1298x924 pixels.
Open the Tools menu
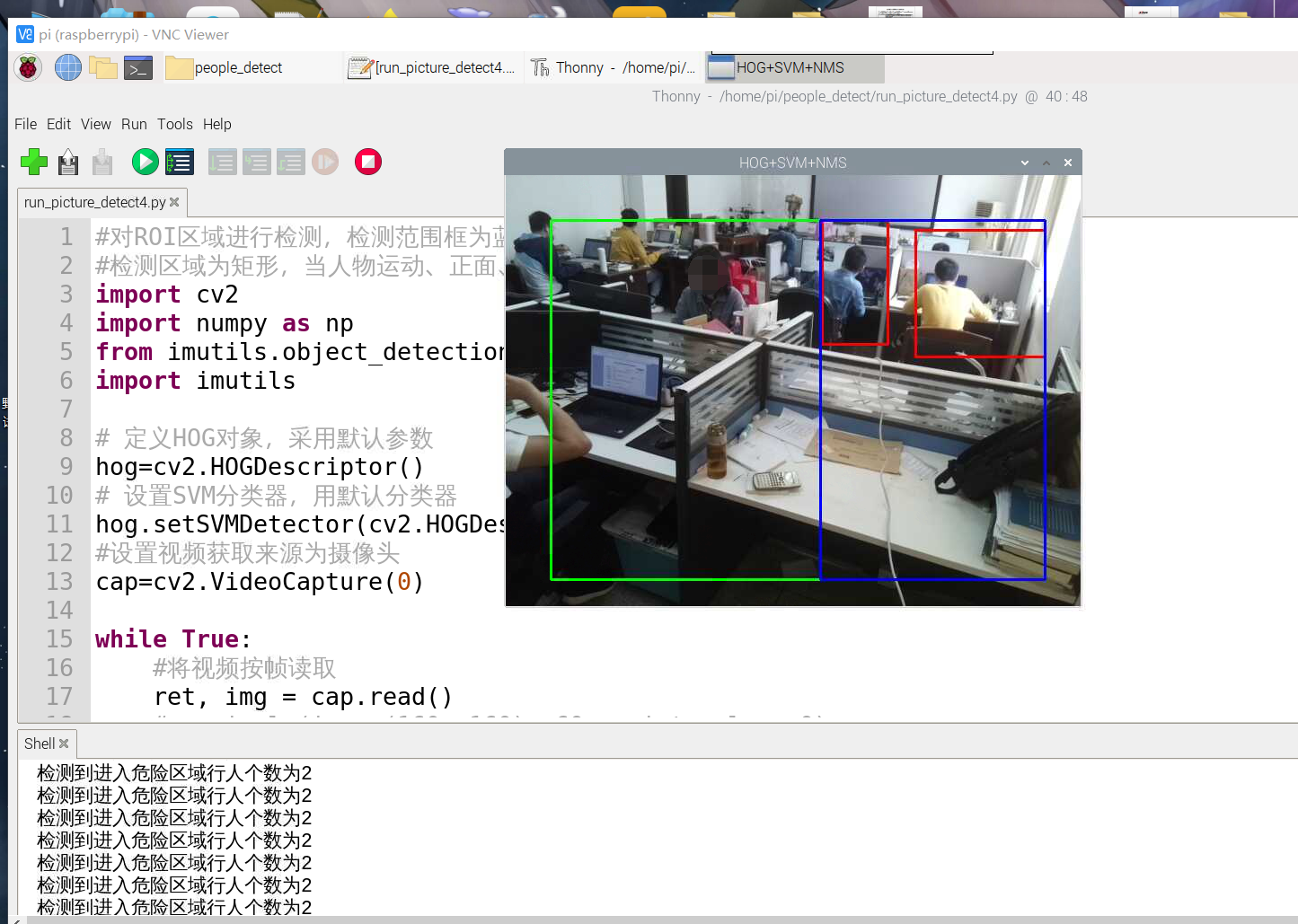(174, 124)
